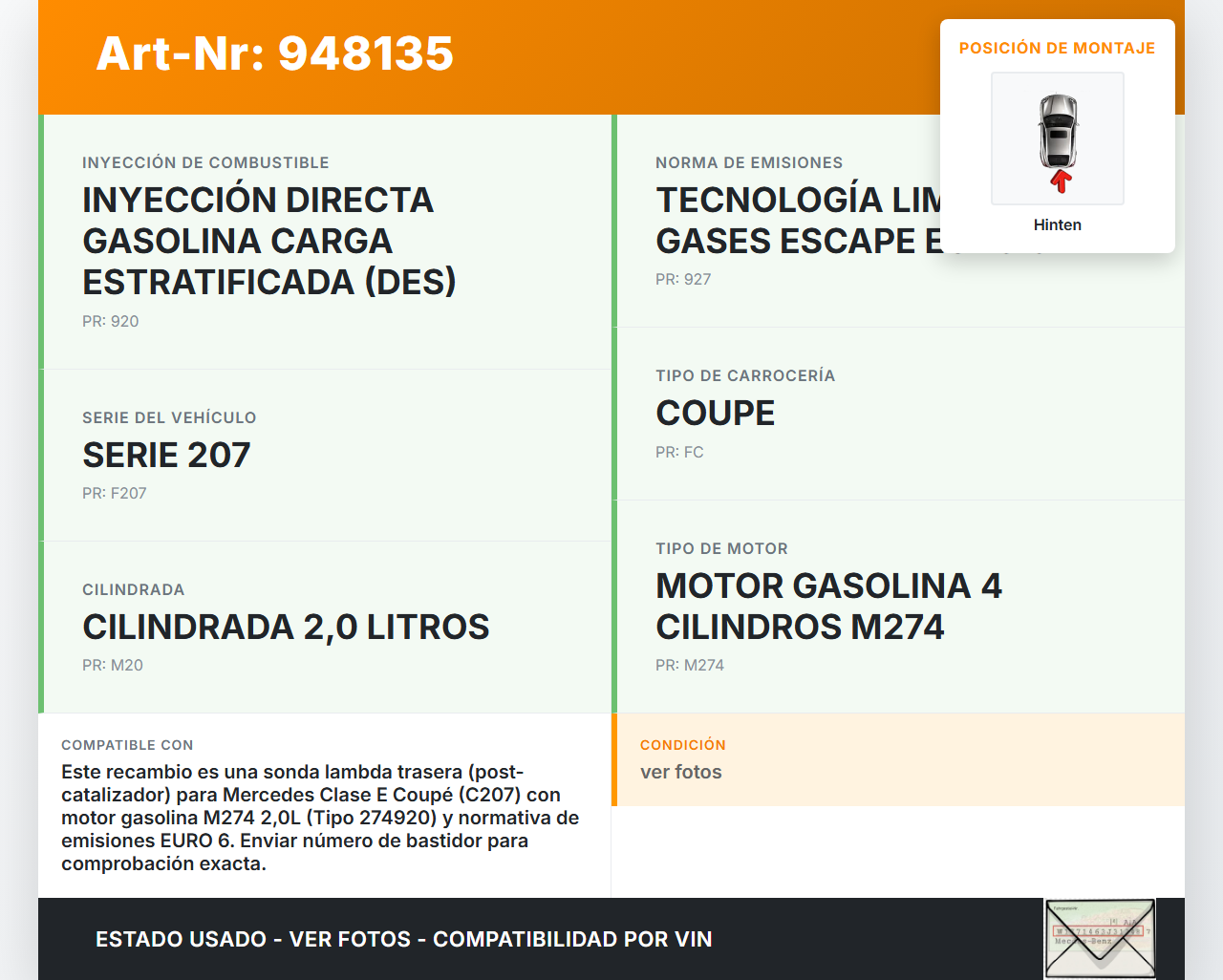Viewport: 1223px width, 980px height.
Task: Click the lambda sensor compatibility description paragraph
Action: 320,818
